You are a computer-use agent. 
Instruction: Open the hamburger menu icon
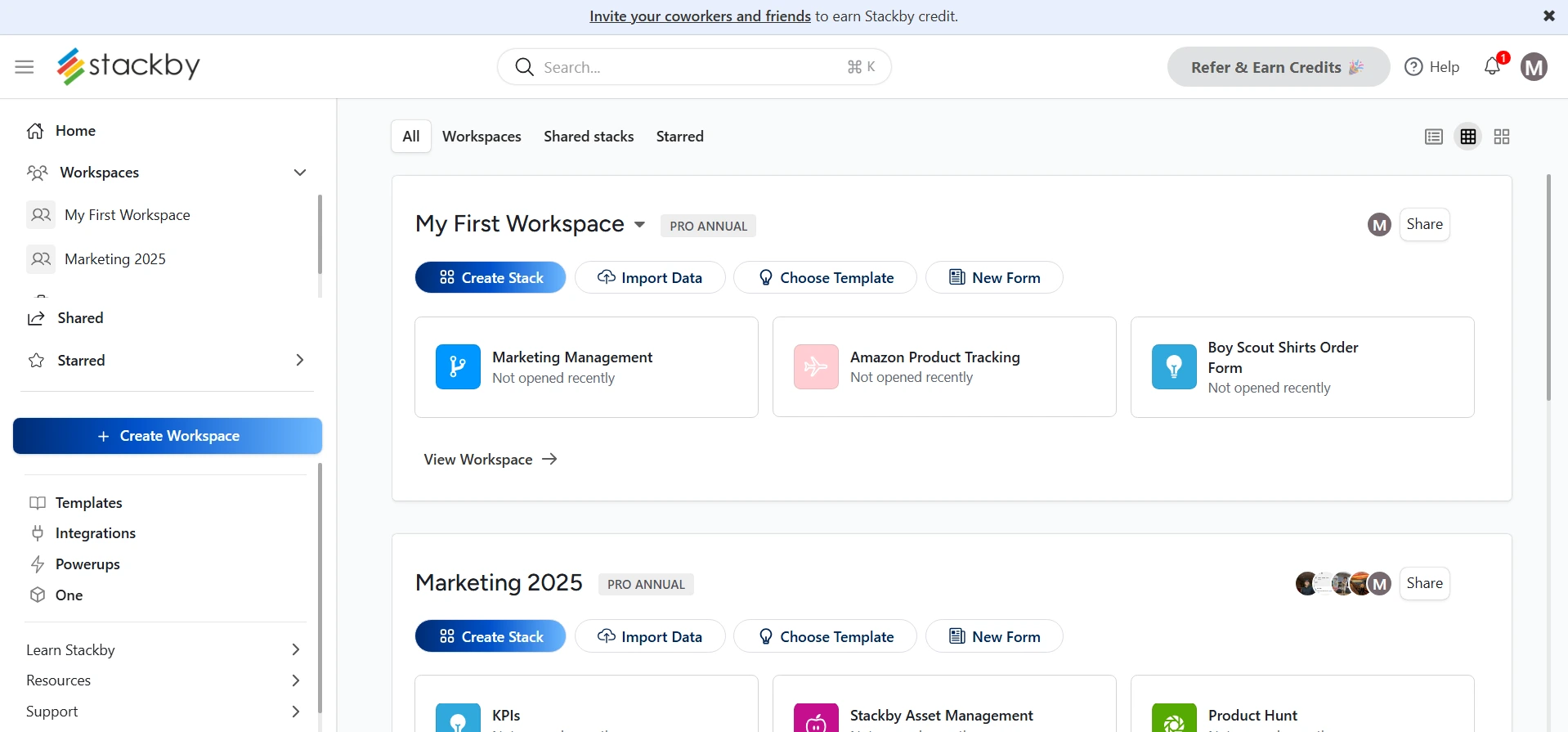(x=25, y=67)
